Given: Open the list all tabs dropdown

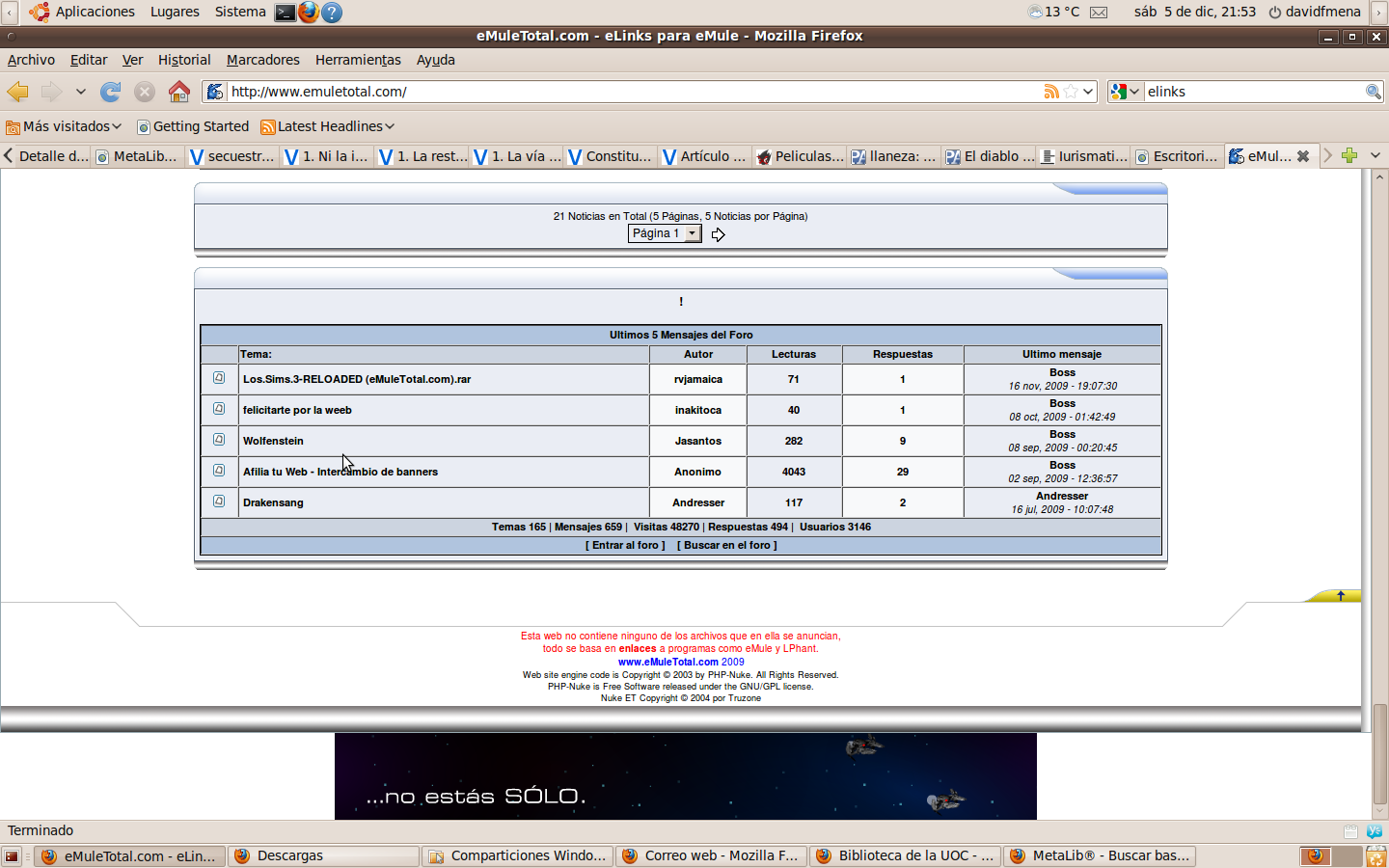Looking at the screenshot, I should 1375,155.
